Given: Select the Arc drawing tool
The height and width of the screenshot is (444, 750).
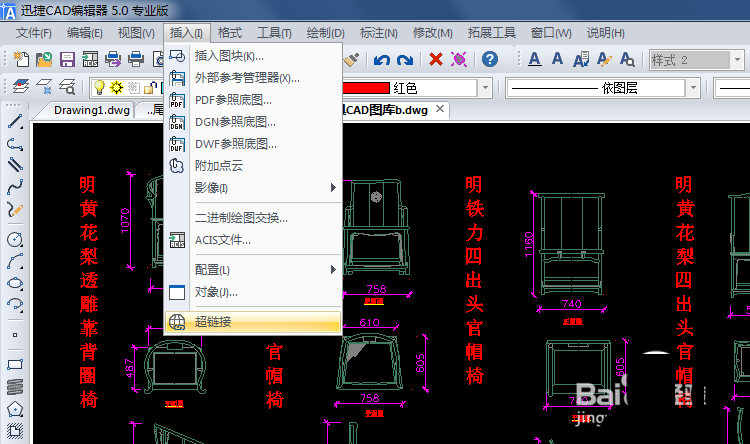Looking at the screenshot, I should 15,261.
